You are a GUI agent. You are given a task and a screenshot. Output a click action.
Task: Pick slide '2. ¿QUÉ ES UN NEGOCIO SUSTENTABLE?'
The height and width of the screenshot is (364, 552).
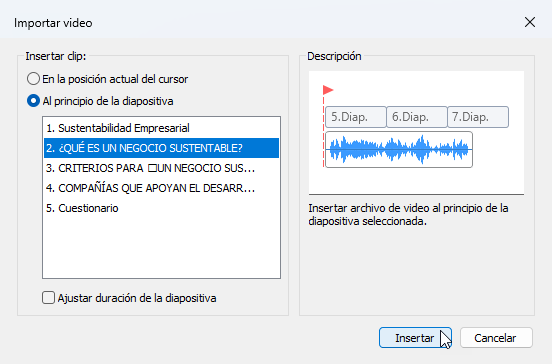pos(162,148)
